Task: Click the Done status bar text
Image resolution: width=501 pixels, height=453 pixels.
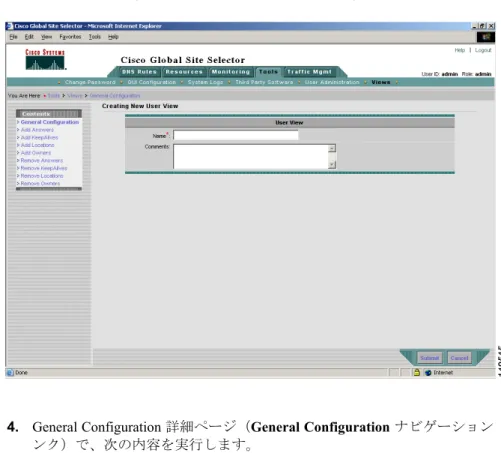Action: pos(21,372)
